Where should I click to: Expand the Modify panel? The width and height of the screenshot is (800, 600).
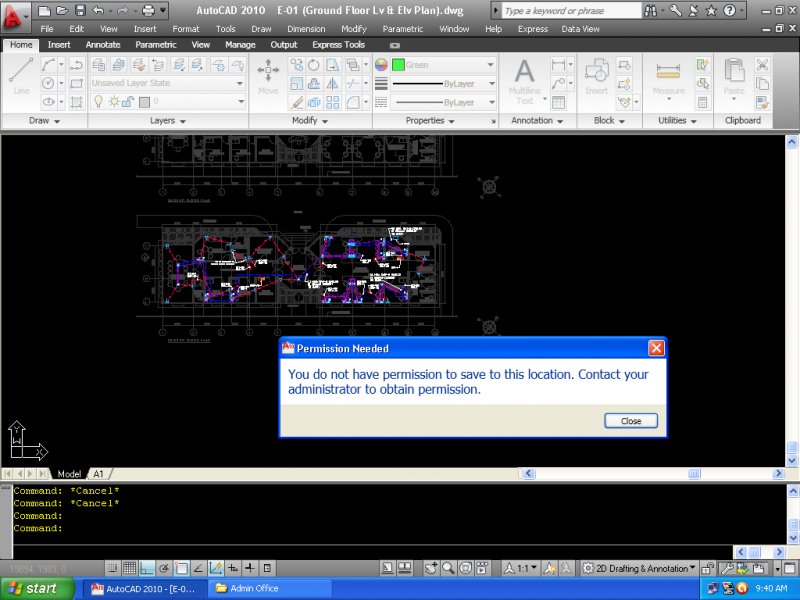point(310,121)
